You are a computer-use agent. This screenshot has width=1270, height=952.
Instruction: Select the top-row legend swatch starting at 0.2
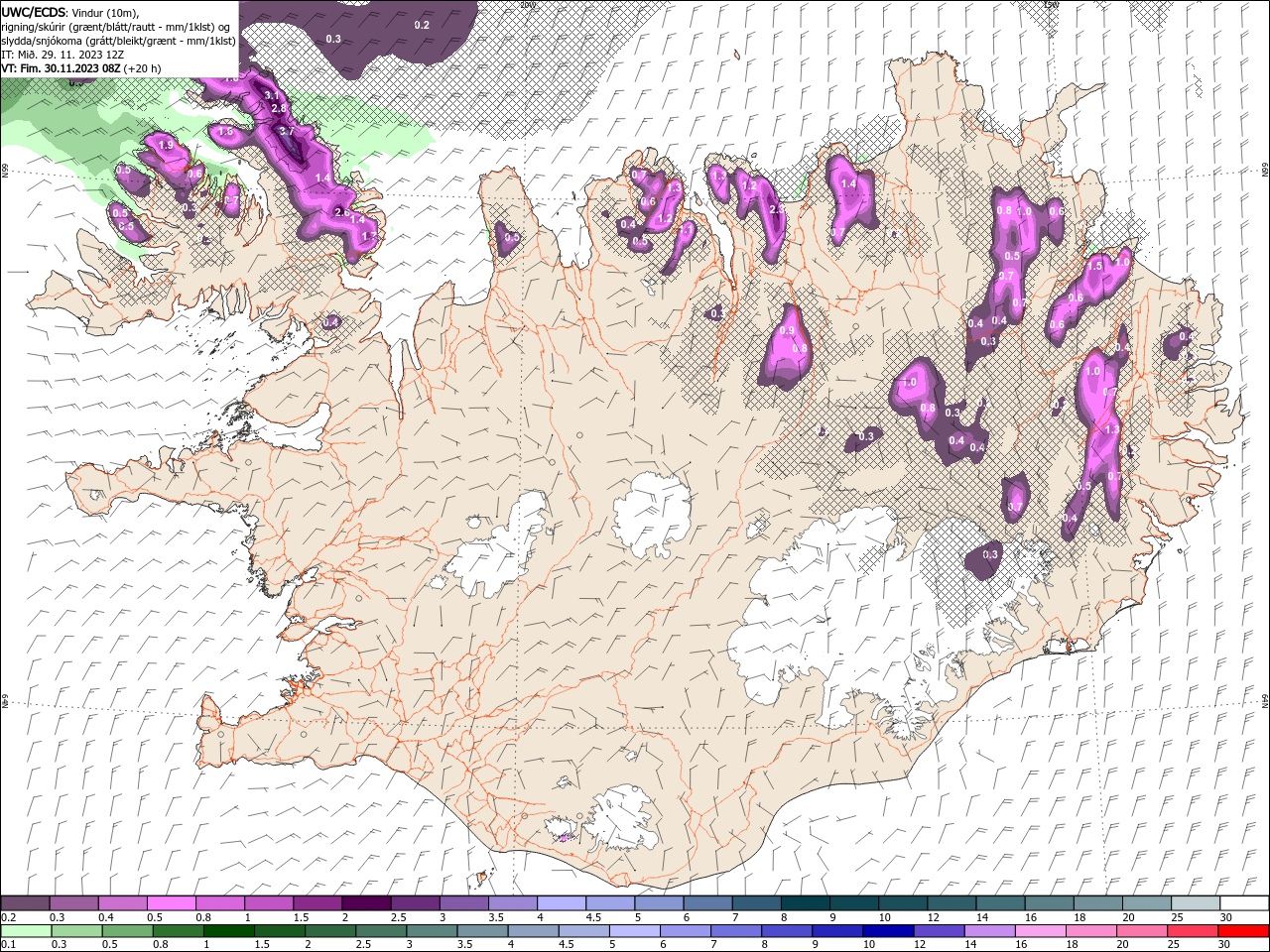point(25,903)
